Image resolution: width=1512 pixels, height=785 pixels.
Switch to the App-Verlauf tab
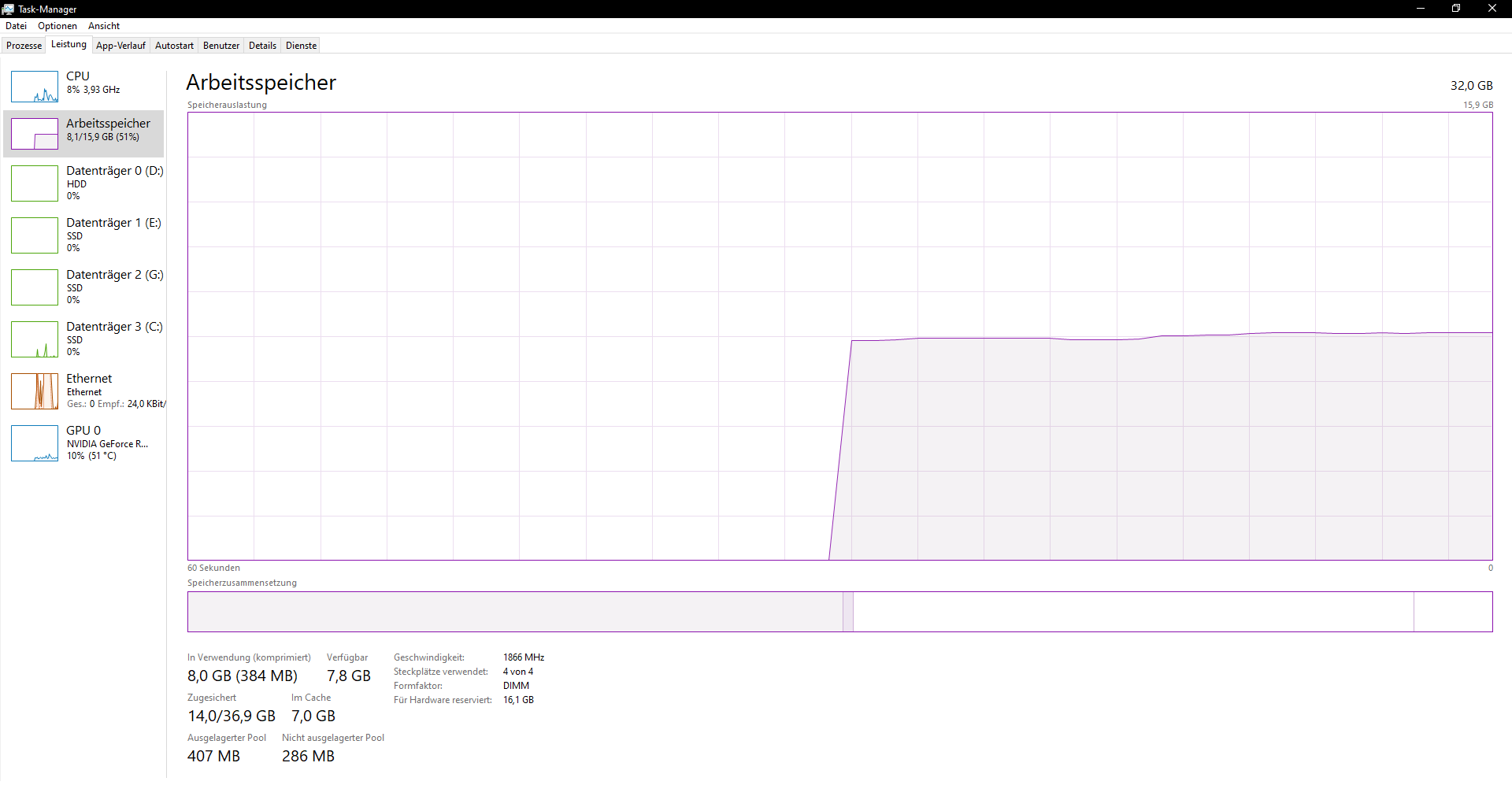click(120, 45)
